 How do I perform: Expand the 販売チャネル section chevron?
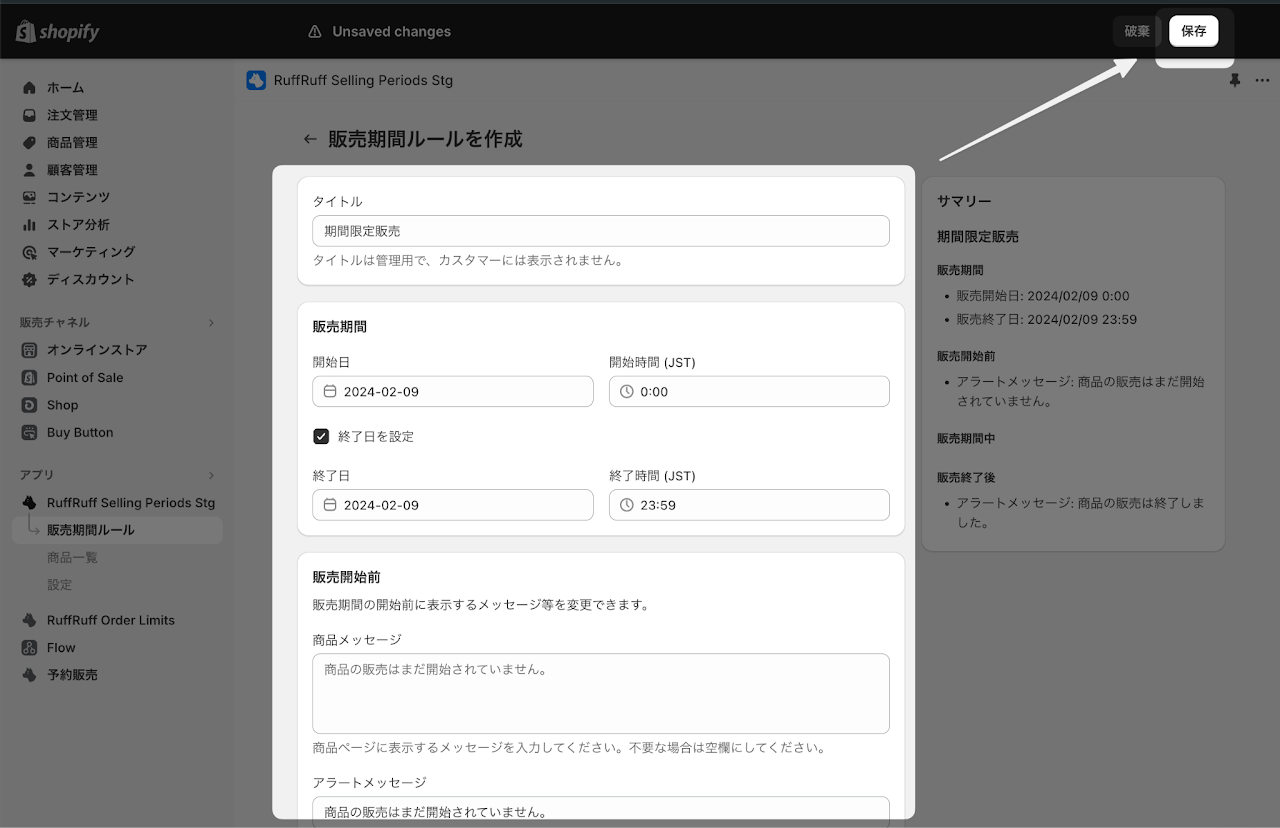211,323
